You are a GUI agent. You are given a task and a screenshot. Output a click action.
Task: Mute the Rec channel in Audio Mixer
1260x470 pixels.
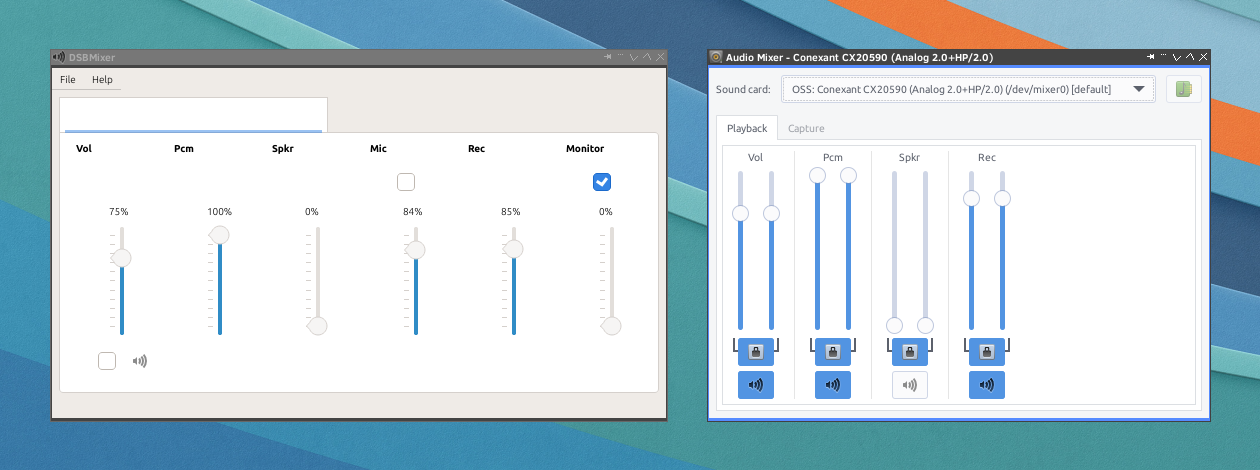point(986,385)
